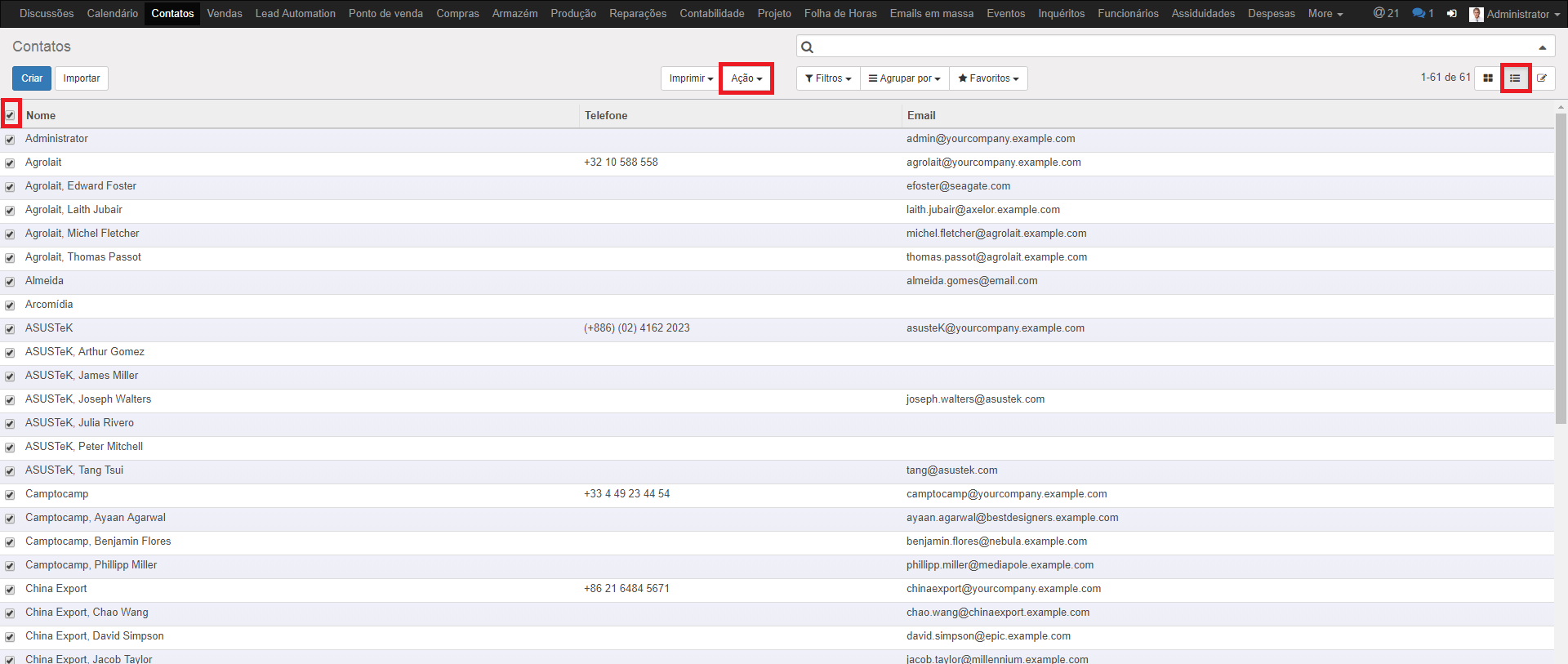Switch to kanban view icon
The width and height of the screenshot is (1568, 664).
[x=1488, y=78]
